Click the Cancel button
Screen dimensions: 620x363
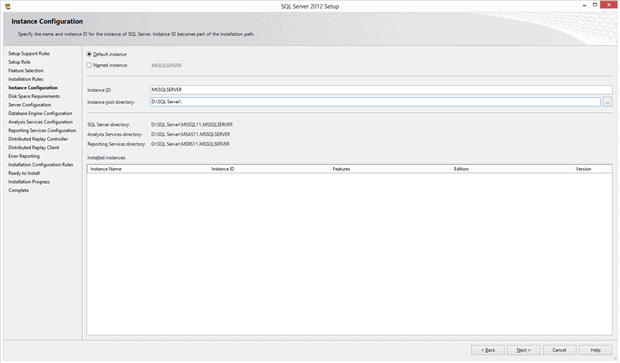[559, 350]
